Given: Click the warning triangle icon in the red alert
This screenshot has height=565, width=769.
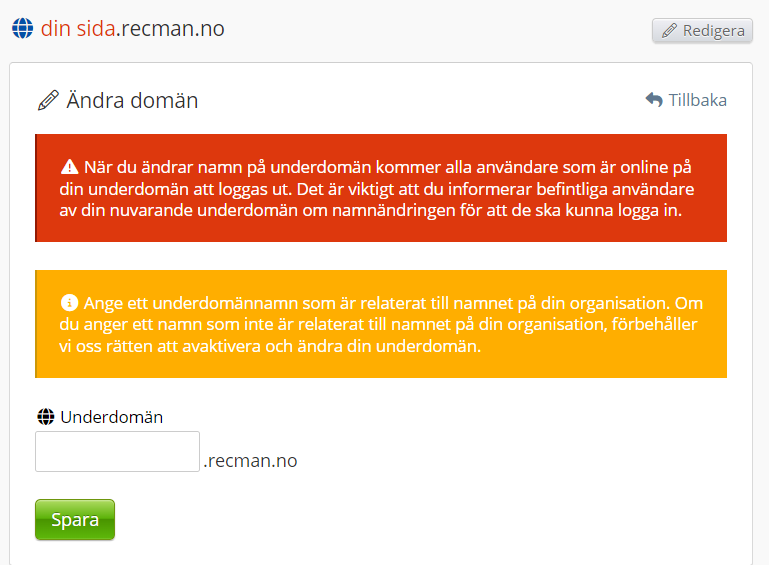Looking at the screenshot, I should (69, 167).
